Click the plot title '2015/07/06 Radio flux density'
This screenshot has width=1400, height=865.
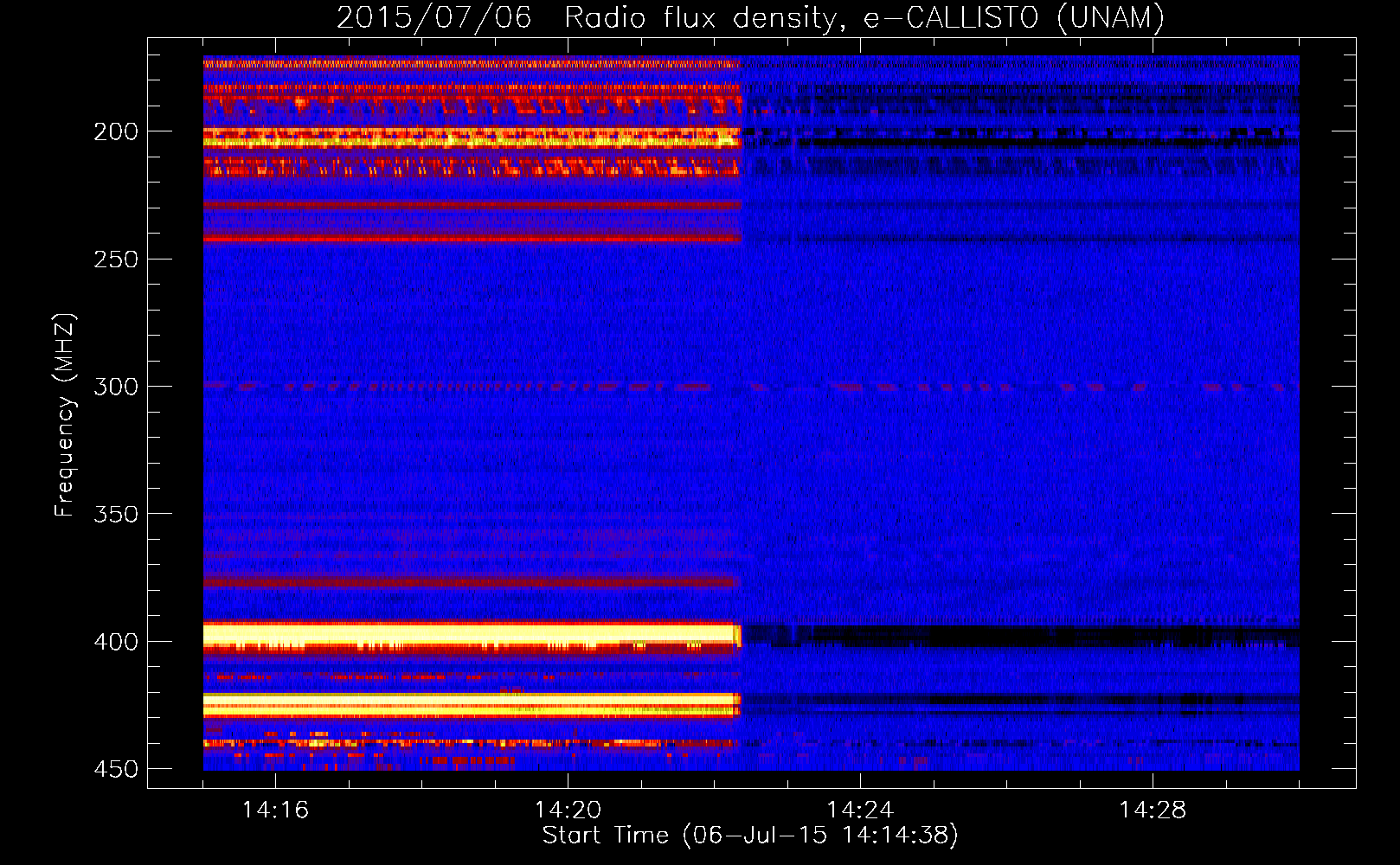click(x=750, y=17)
